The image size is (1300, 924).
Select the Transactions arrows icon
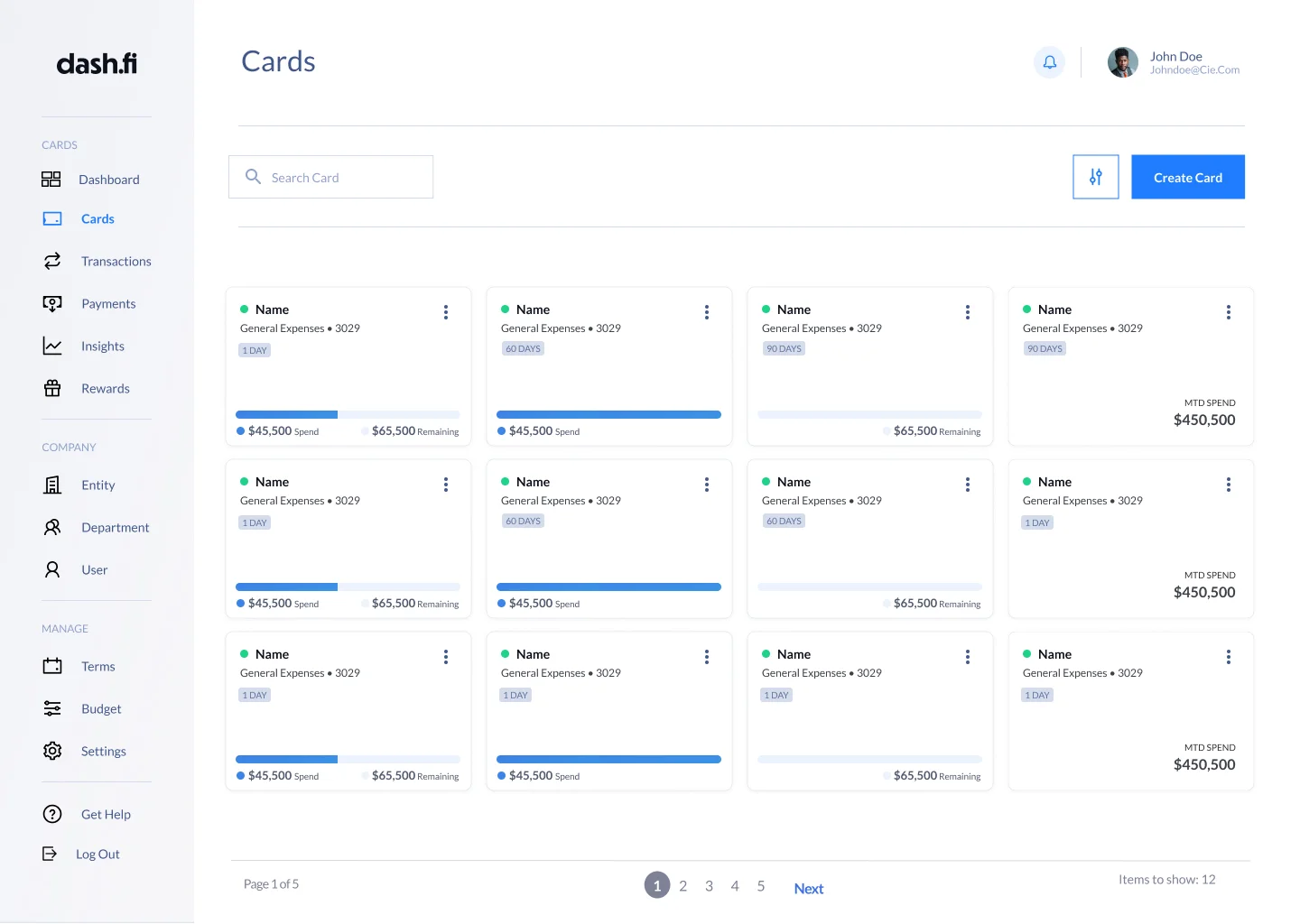click(x=52, y=261)
